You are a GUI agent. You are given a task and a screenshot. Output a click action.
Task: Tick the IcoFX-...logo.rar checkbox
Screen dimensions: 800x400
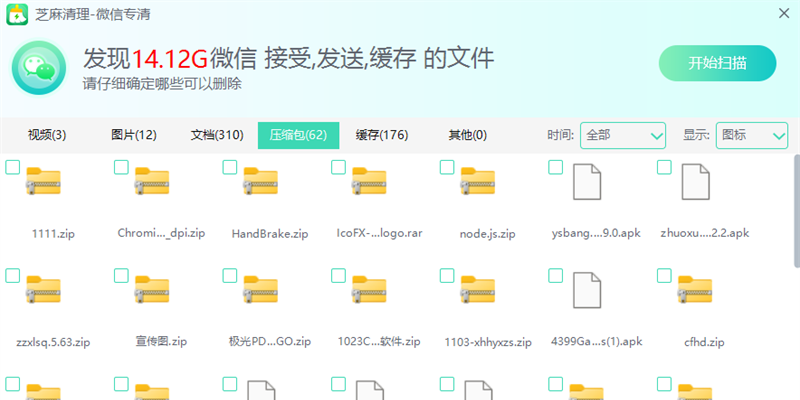338,167
